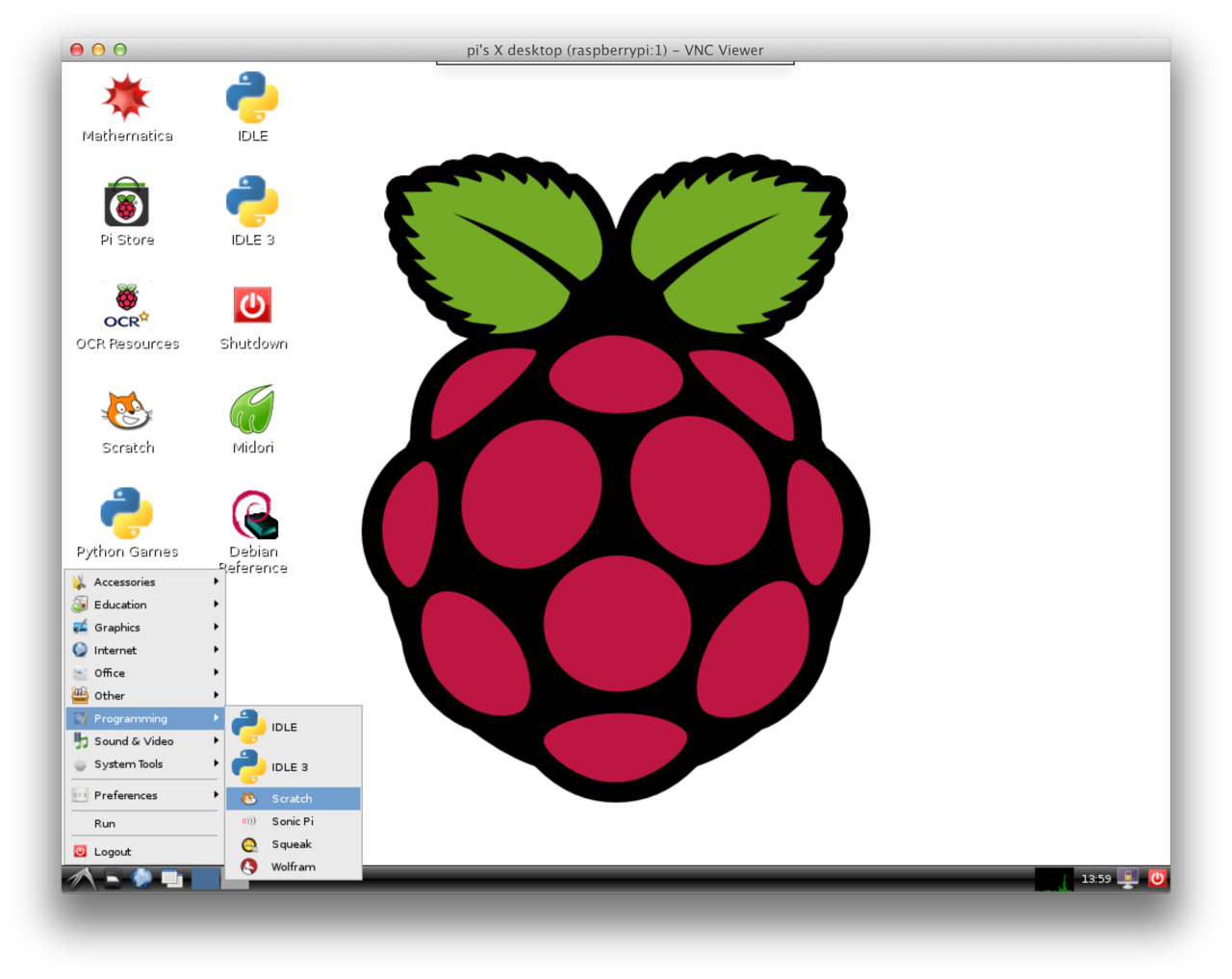This screenshot has width=1232, height=979.
Task: Click the minimize-all-windows taskbar icon
Action: coord(172,879)
